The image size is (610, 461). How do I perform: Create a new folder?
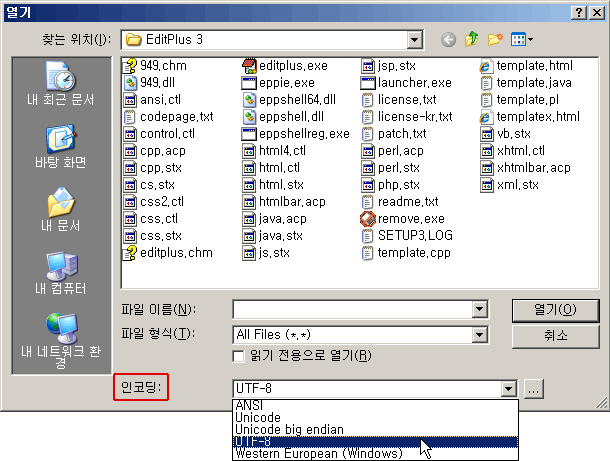point(494,40)
